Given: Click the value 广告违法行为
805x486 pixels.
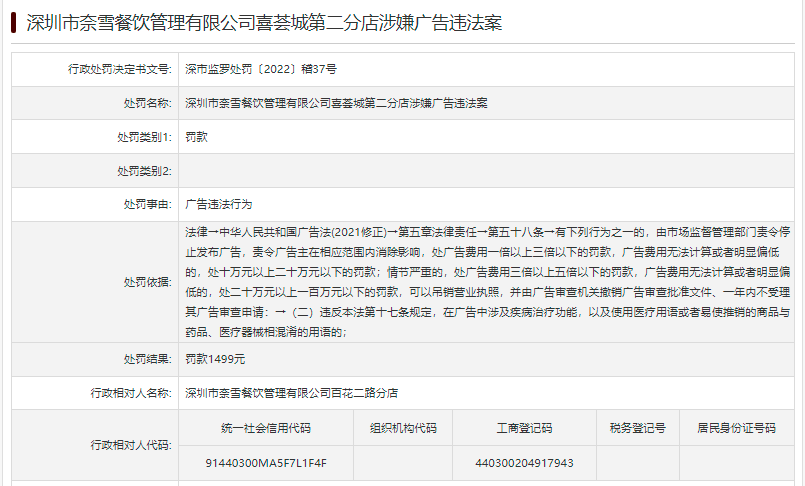Looking at the screenshot, I should 219,204.
